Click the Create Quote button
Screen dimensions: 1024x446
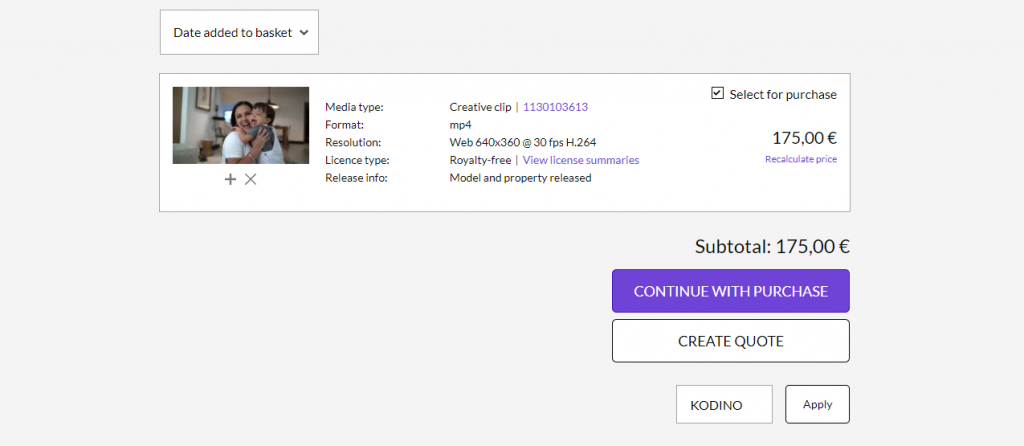[x=731, y=341]
